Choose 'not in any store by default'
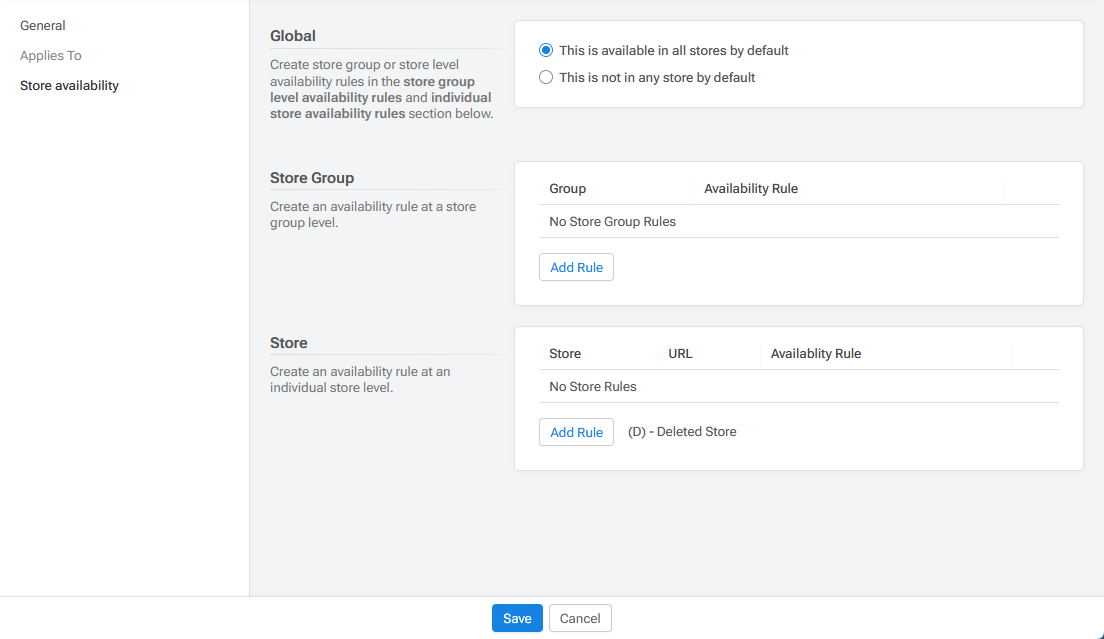This screenshot has width=1104, height=639. (x=546, y=77)
